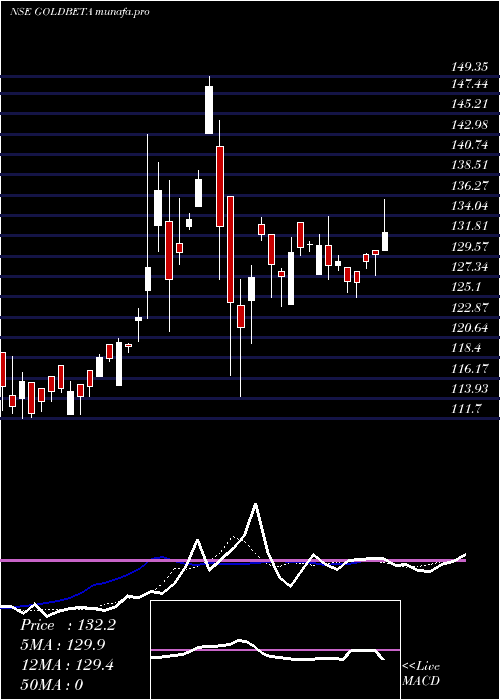Screen dimensions: 500x700
Task: Select the 120.64 price axis label
Action: 470,328
